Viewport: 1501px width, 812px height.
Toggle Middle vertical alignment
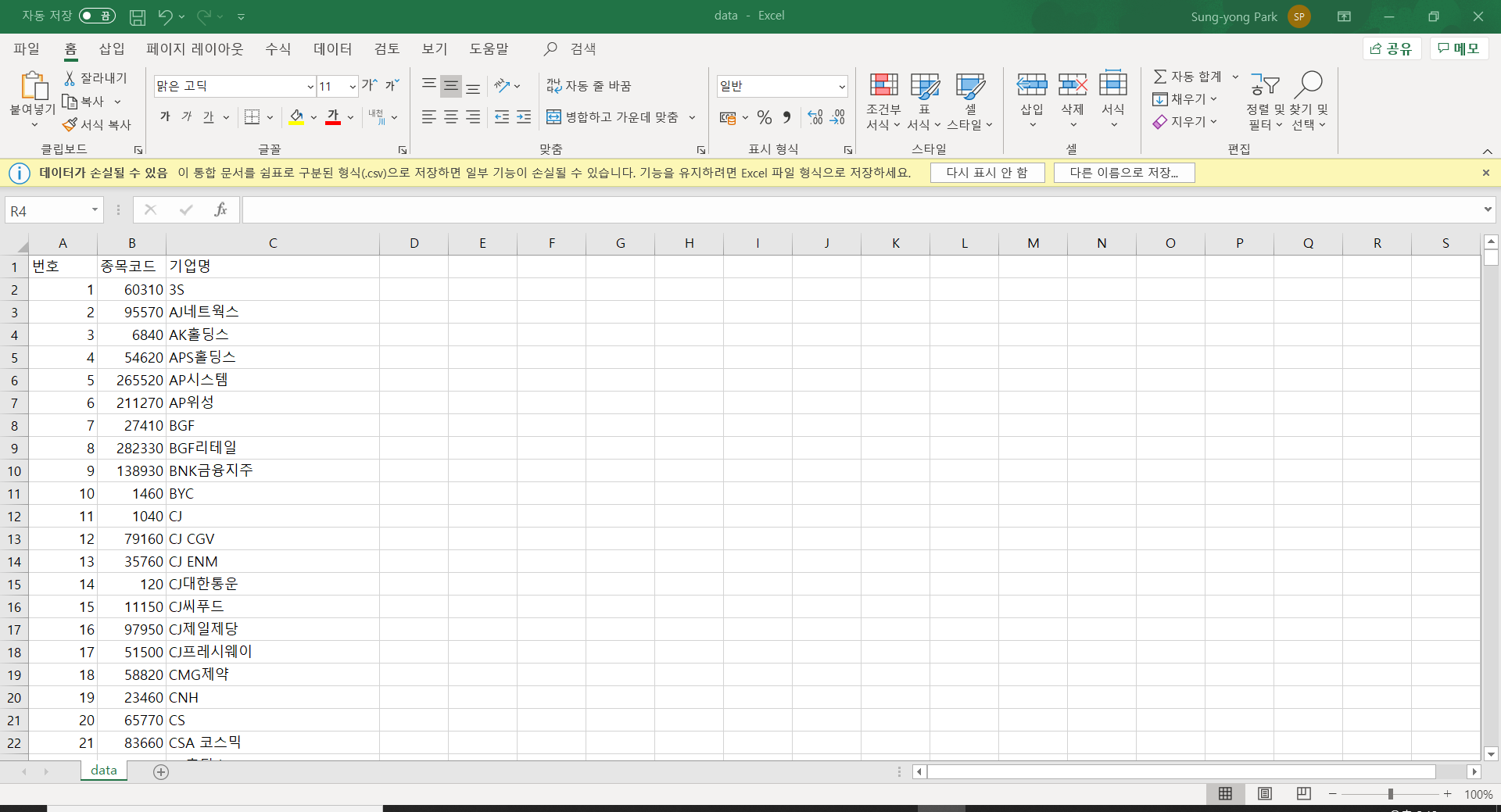[x=451, y=85]
